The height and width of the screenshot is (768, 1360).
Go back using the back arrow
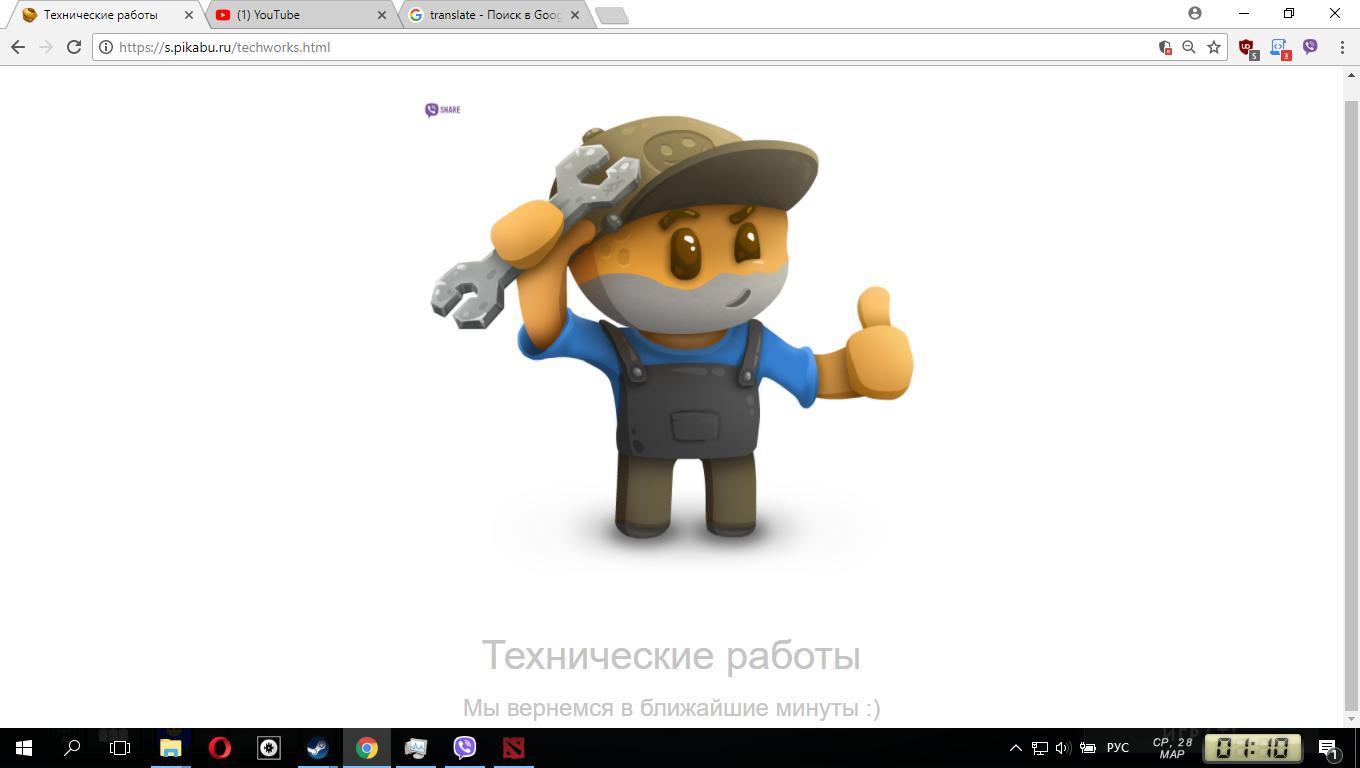(18, 47)
